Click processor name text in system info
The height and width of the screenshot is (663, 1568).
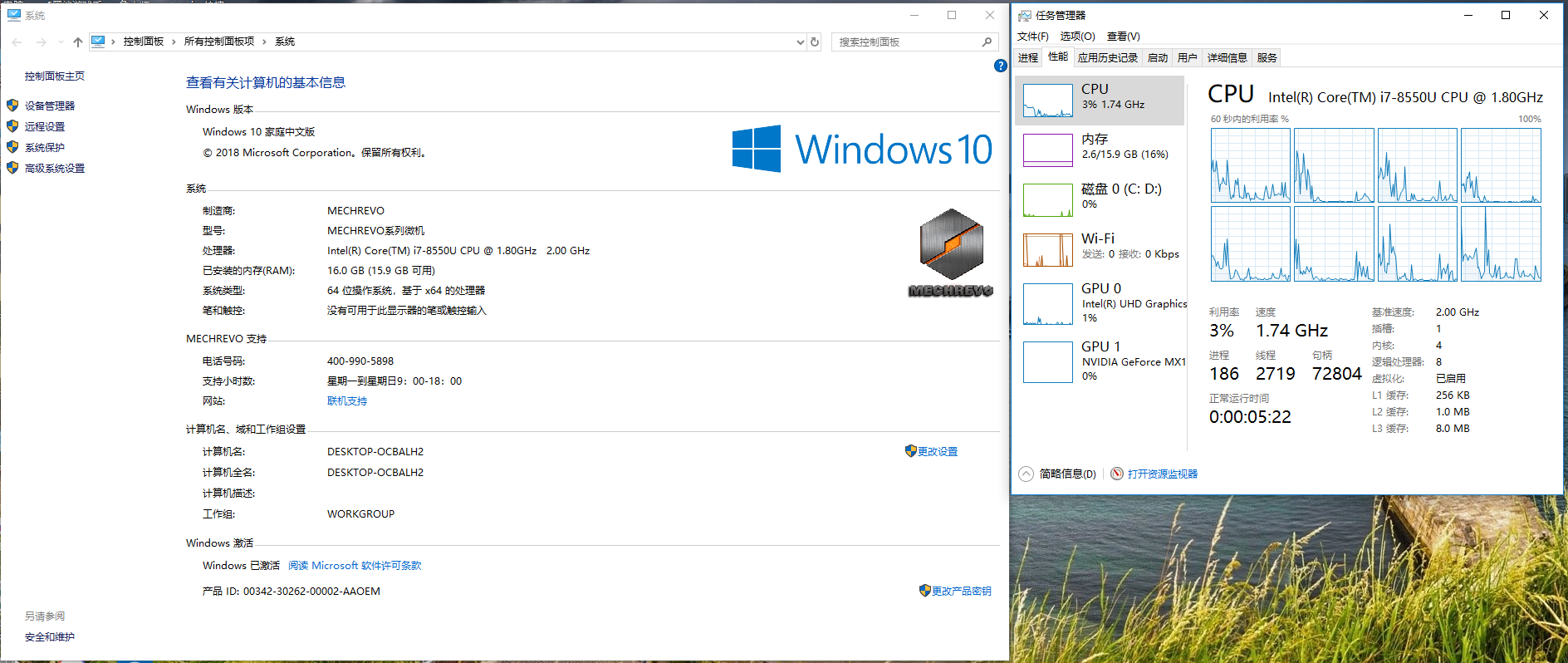(458, 251)
